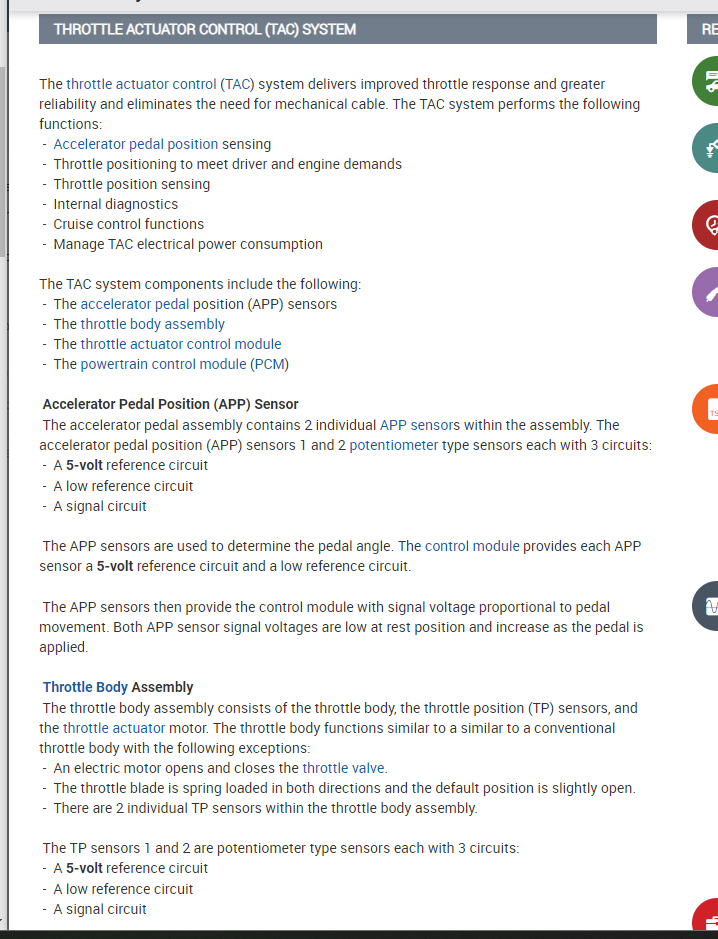Open the teal wiring diagram icon

[707, 149]
